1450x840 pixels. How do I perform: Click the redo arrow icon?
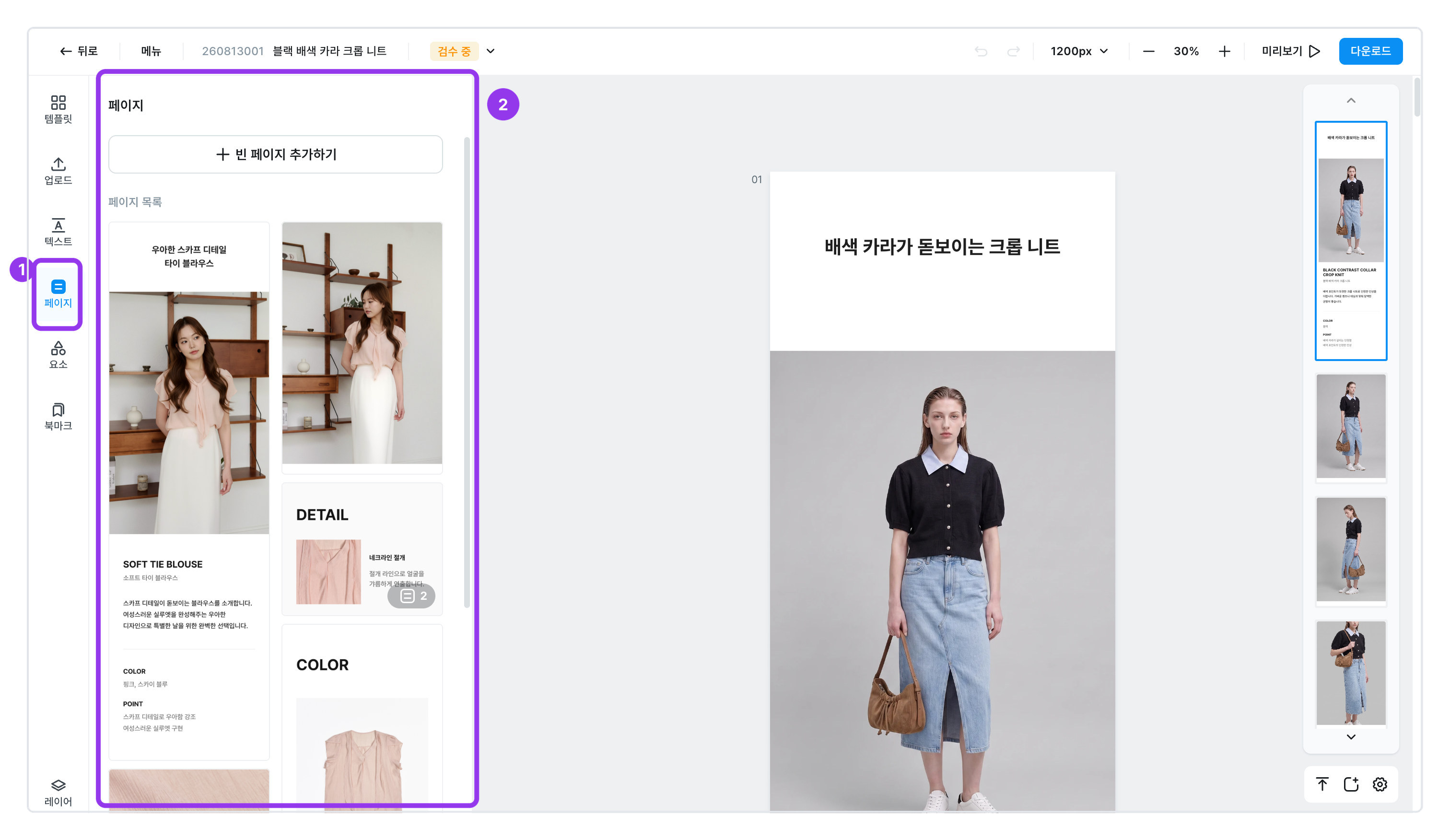point(1013,51)
